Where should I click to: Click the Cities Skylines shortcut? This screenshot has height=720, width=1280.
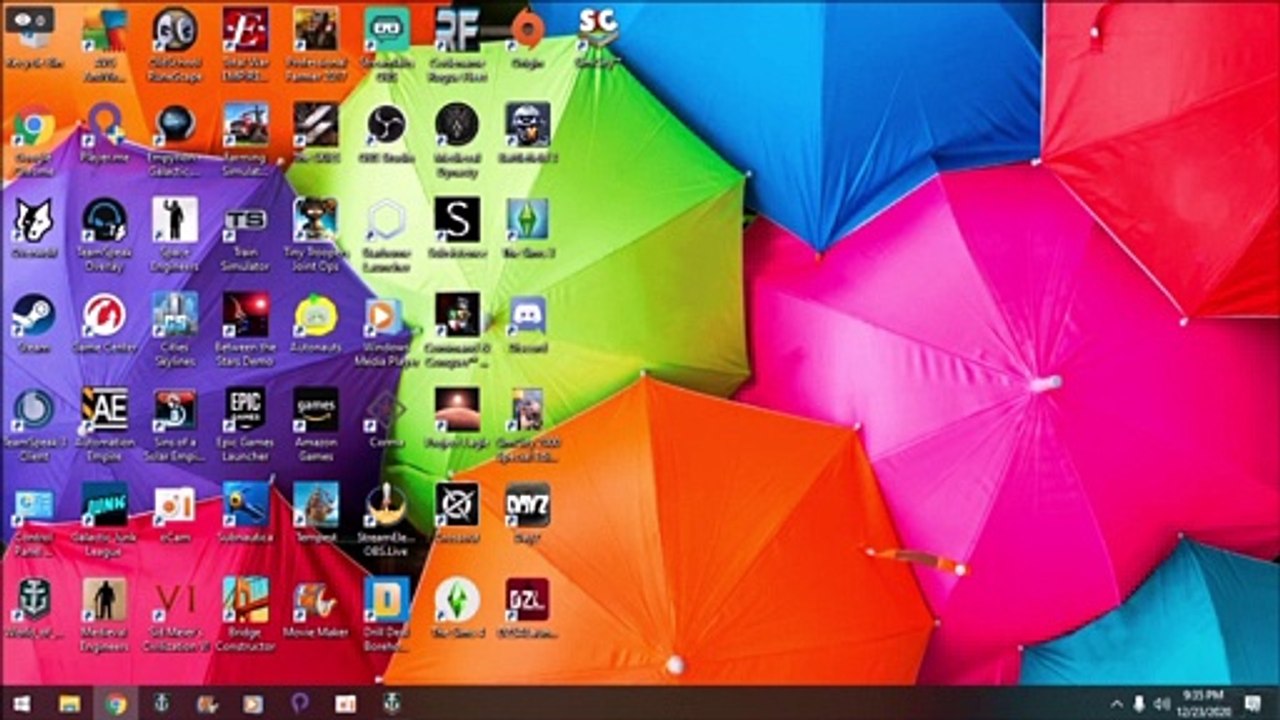(174, 330)
